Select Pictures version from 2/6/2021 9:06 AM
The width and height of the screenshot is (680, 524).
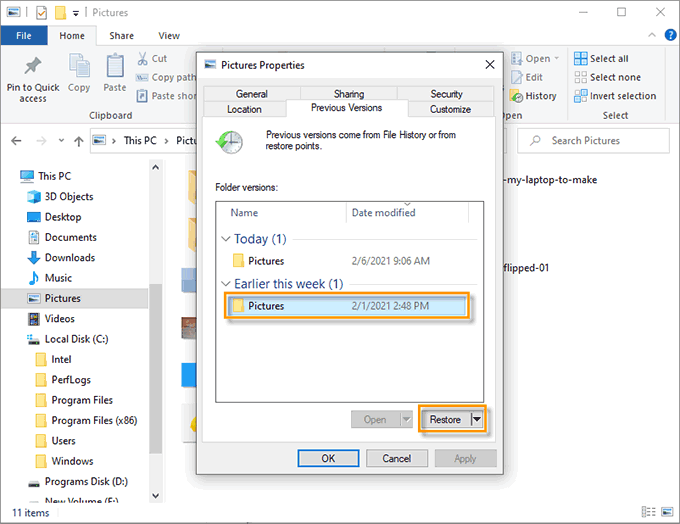coord(349,261)
